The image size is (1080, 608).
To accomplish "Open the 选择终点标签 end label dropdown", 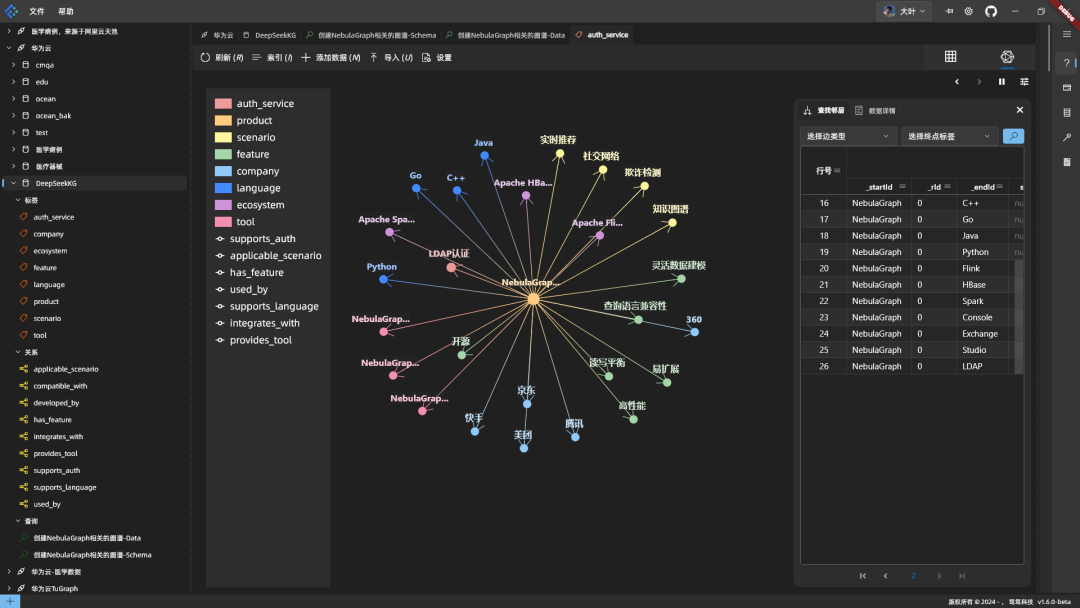I will click(949, 136).
